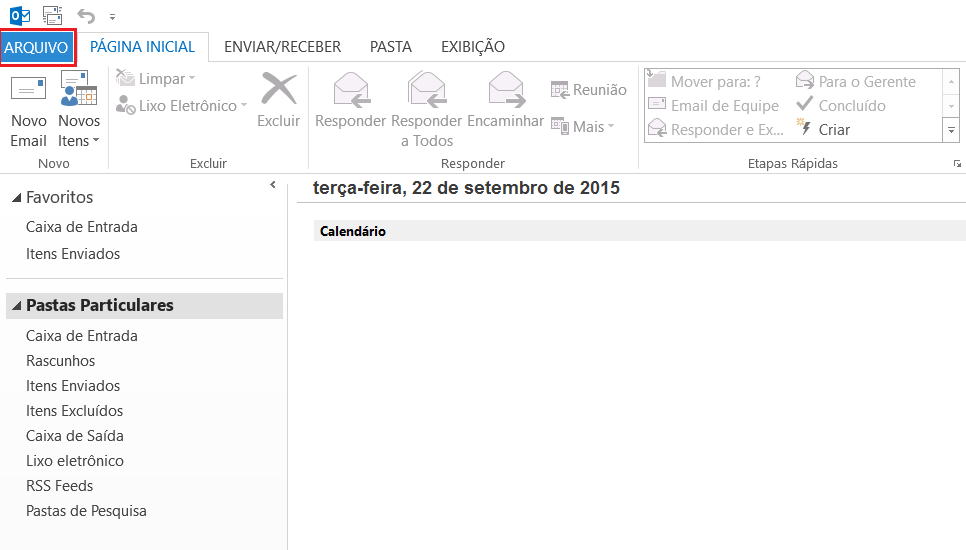This screenshot has width=966, height=550.
Task: Open the Rascunhos folder
Action: tap(61, 361)
